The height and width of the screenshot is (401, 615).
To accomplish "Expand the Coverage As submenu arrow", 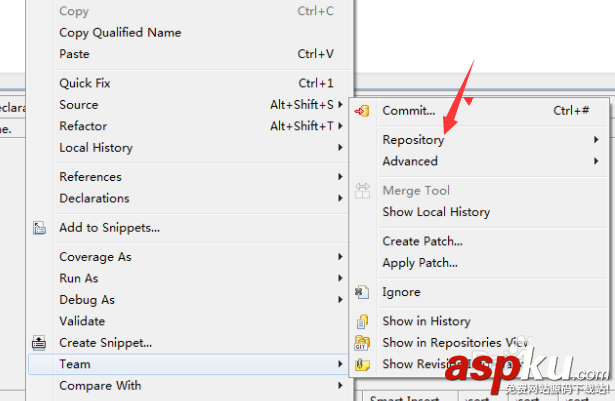I will point(340,257).
